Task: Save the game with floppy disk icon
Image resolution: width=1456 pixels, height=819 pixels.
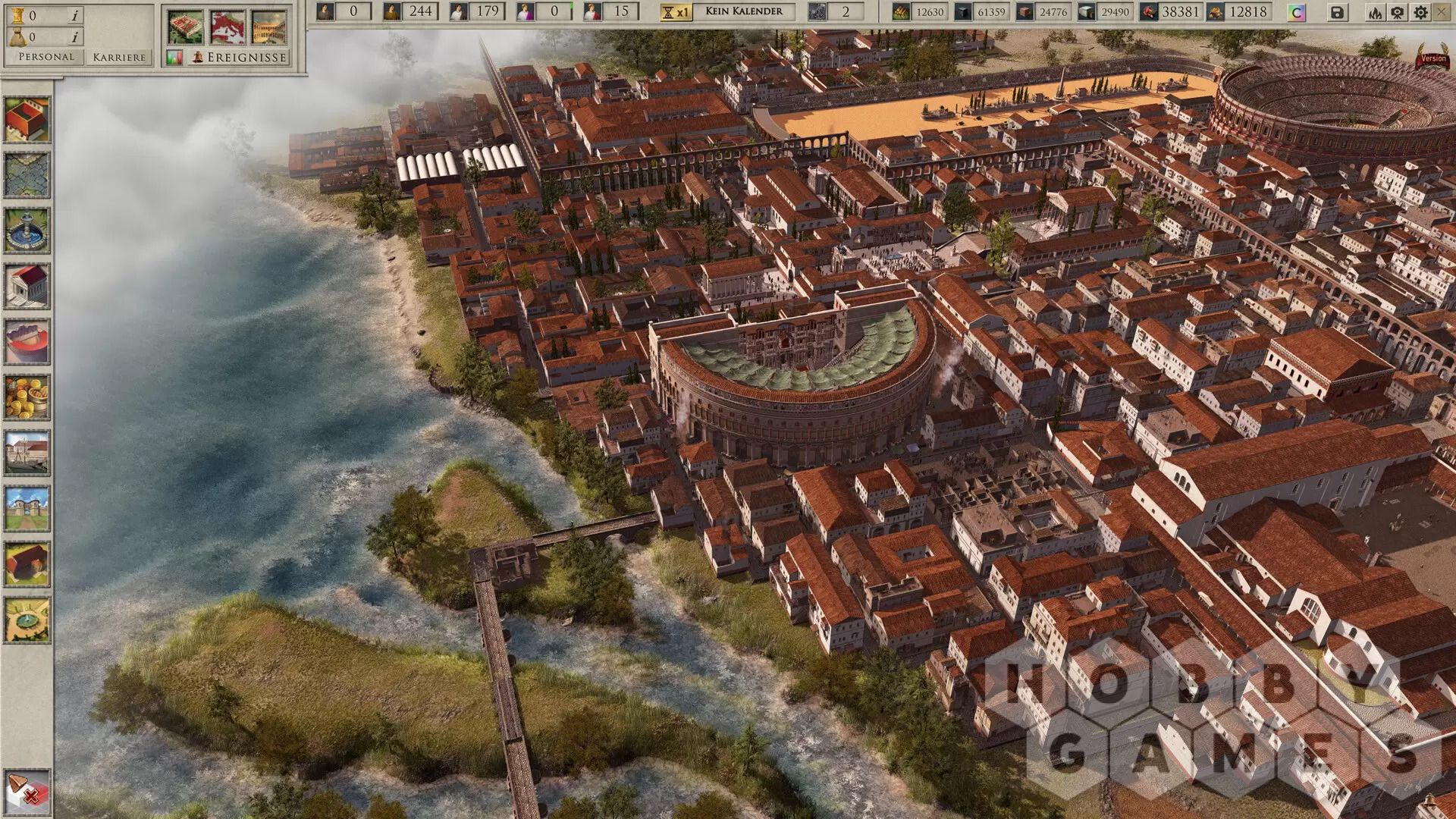Action: (1338, 12)
